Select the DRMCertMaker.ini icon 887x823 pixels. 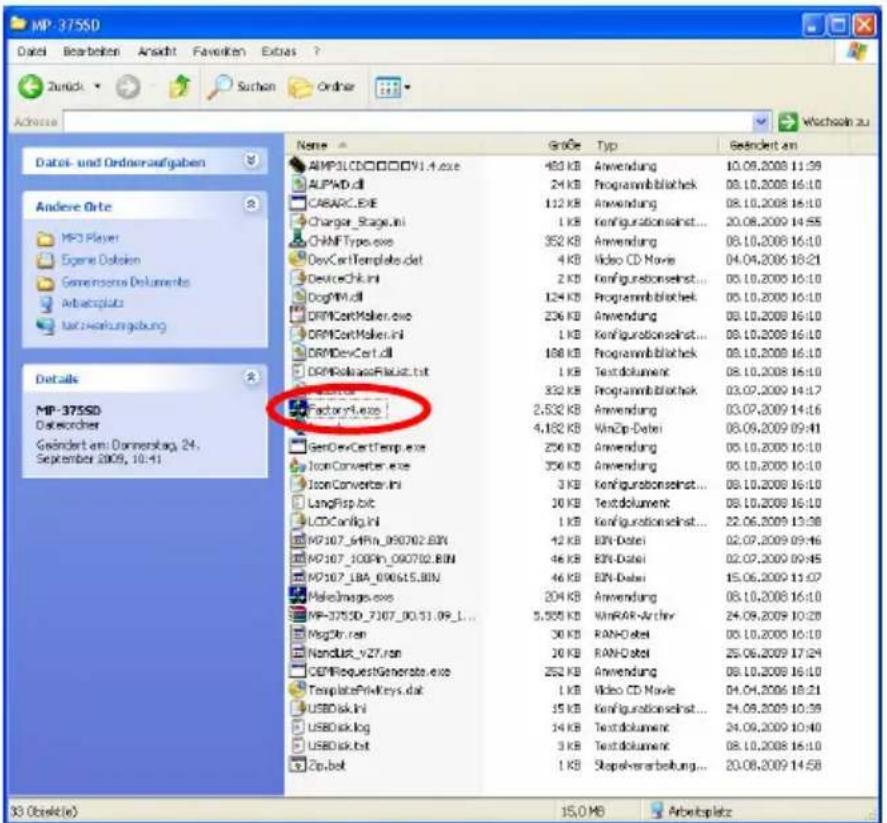tap(298, 334)
